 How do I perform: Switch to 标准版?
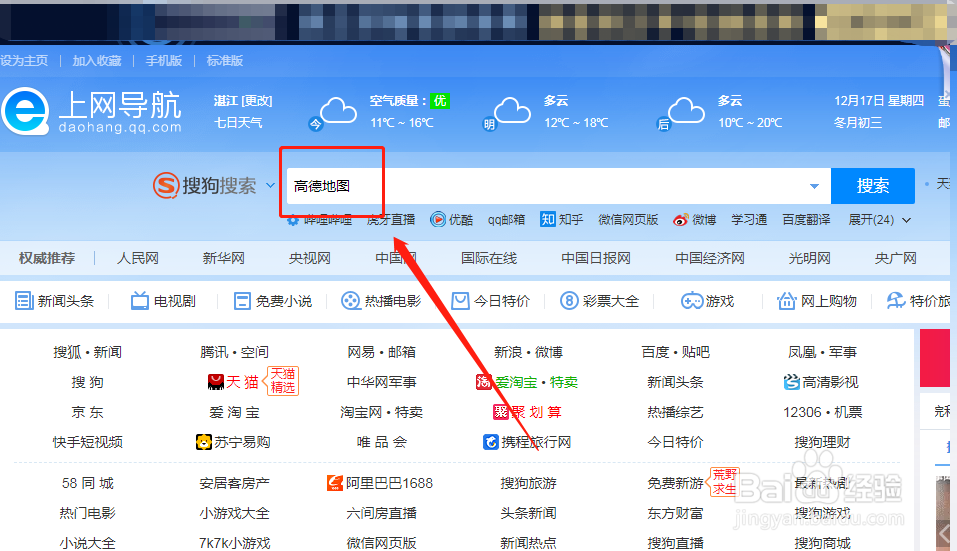coord(225,60)
